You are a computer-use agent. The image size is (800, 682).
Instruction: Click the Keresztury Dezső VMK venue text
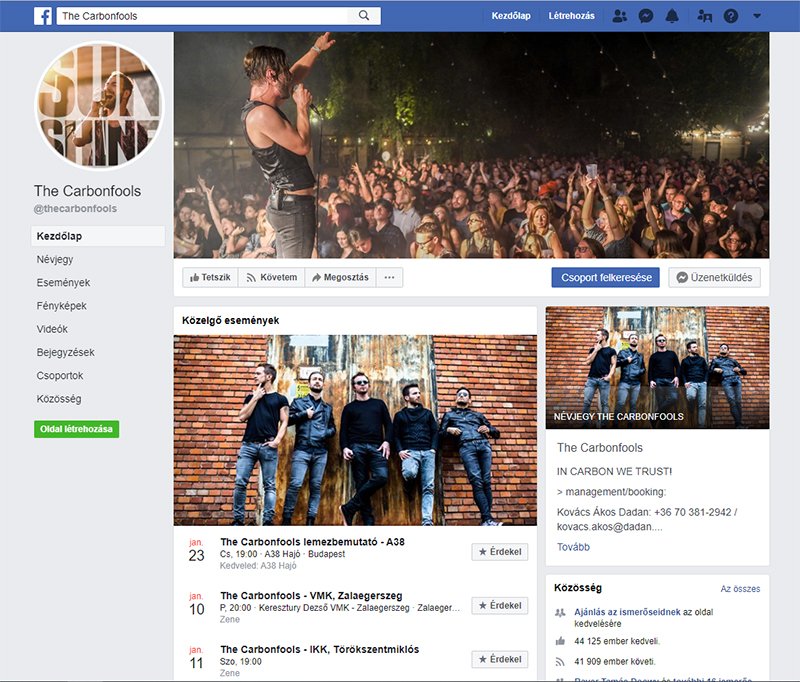[334, 608]
